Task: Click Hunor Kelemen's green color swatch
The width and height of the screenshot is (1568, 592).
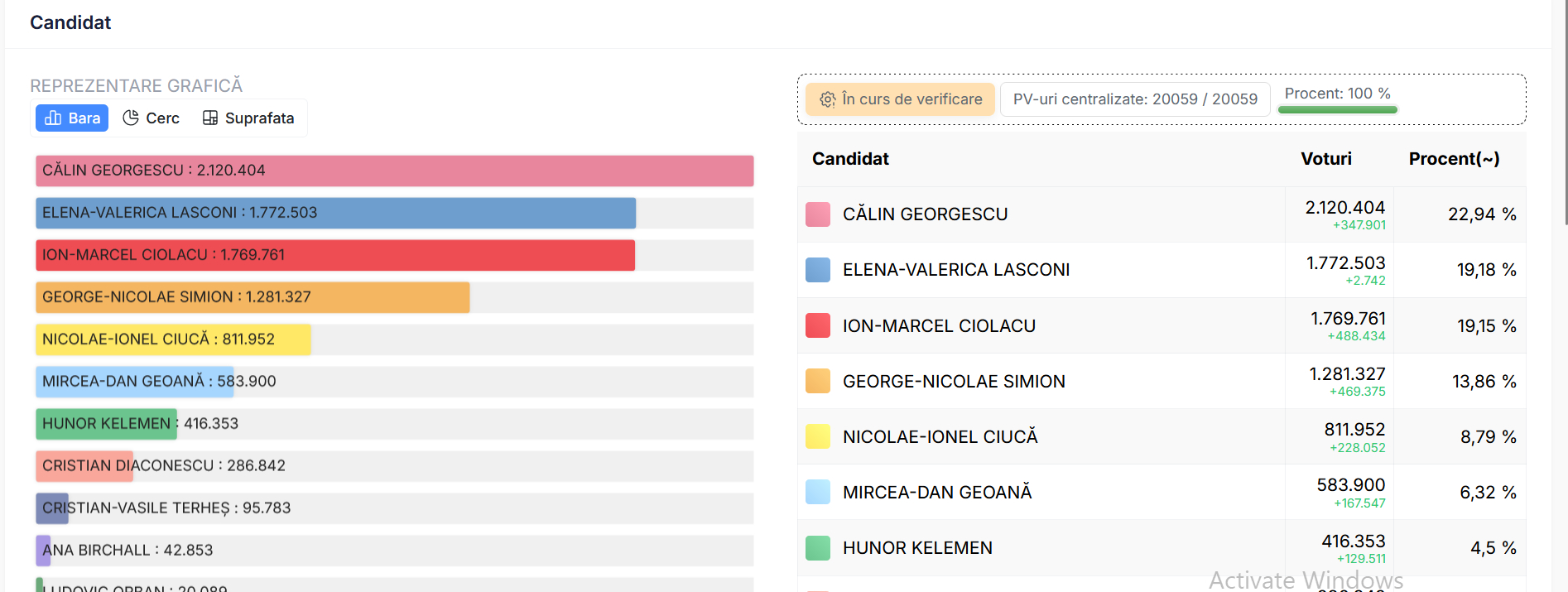Action: [x=818, y=547]
